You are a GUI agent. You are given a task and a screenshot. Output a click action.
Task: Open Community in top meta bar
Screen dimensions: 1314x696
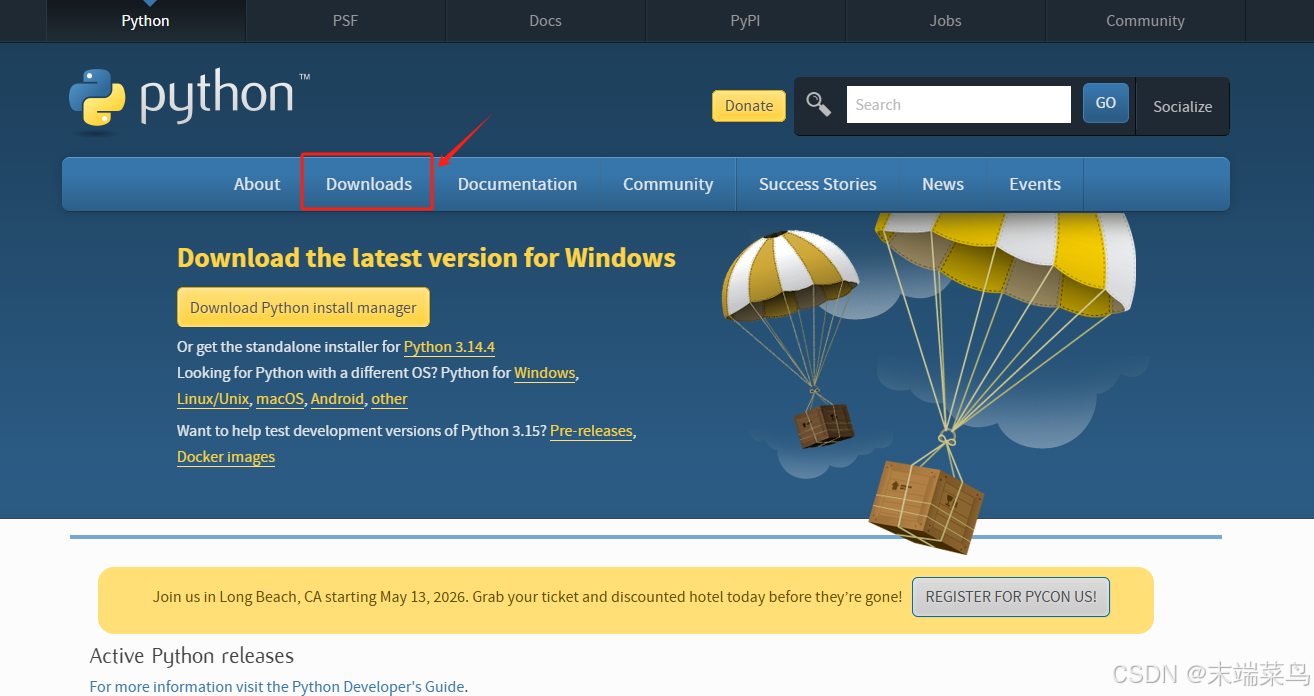tap(1145, 20)
